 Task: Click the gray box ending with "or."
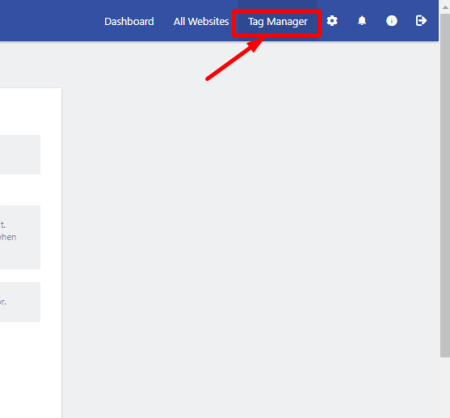[20, 302]
